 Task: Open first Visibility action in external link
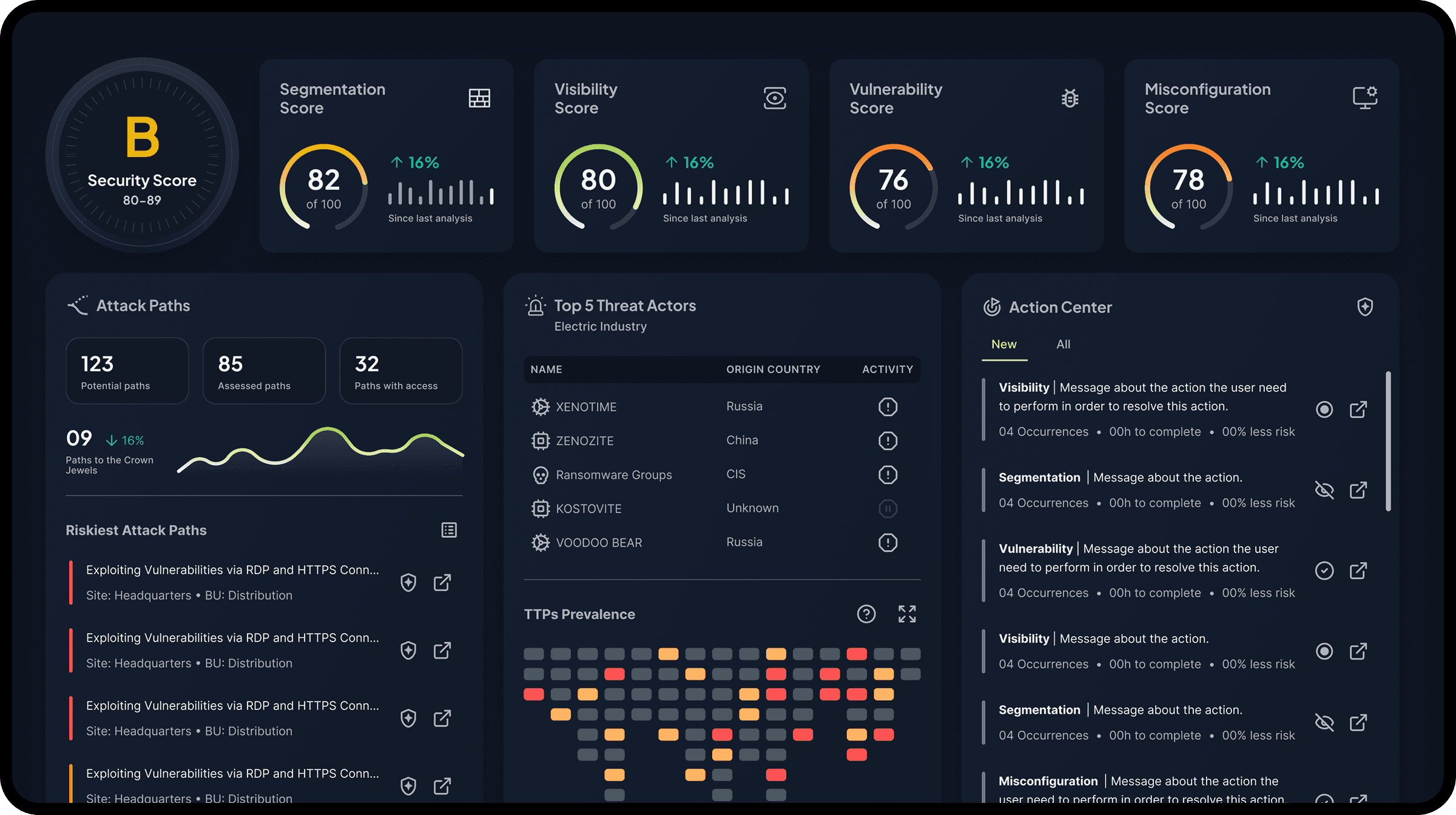point(1358,409)
